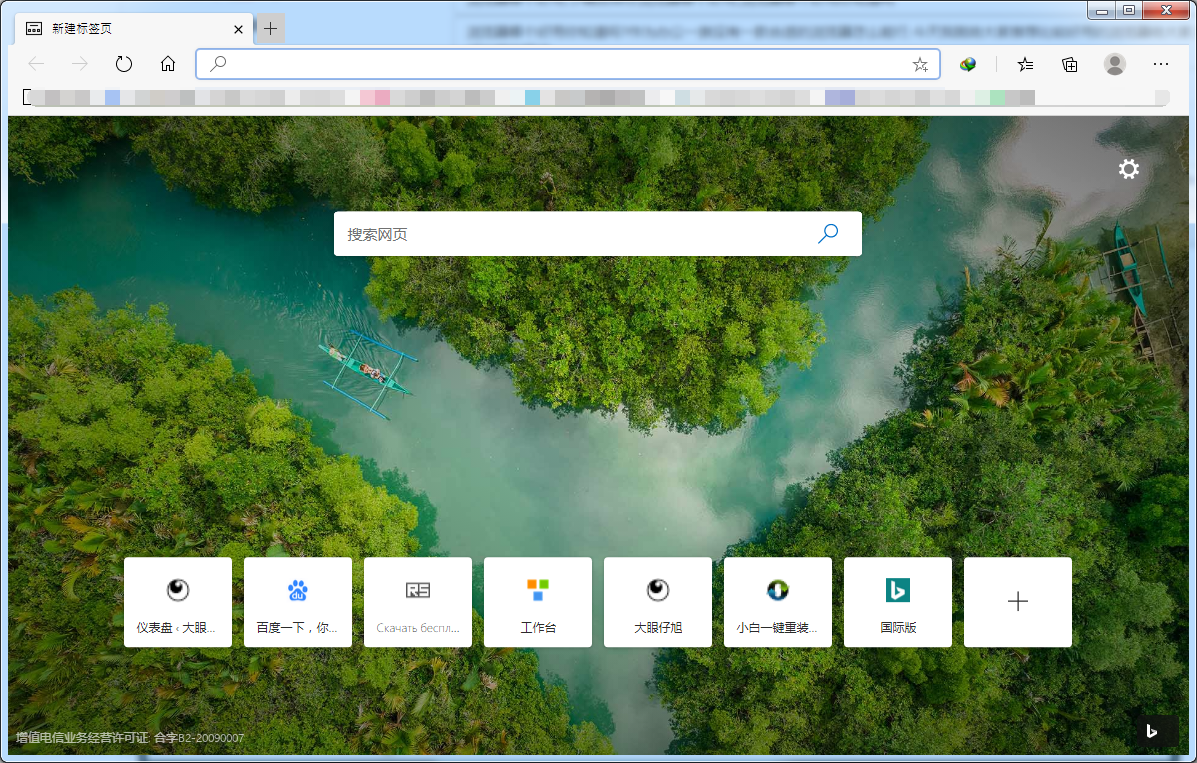Add a new quick link tile
The width and height of the screenshot is (1197, 763).
pos(1017,602)
